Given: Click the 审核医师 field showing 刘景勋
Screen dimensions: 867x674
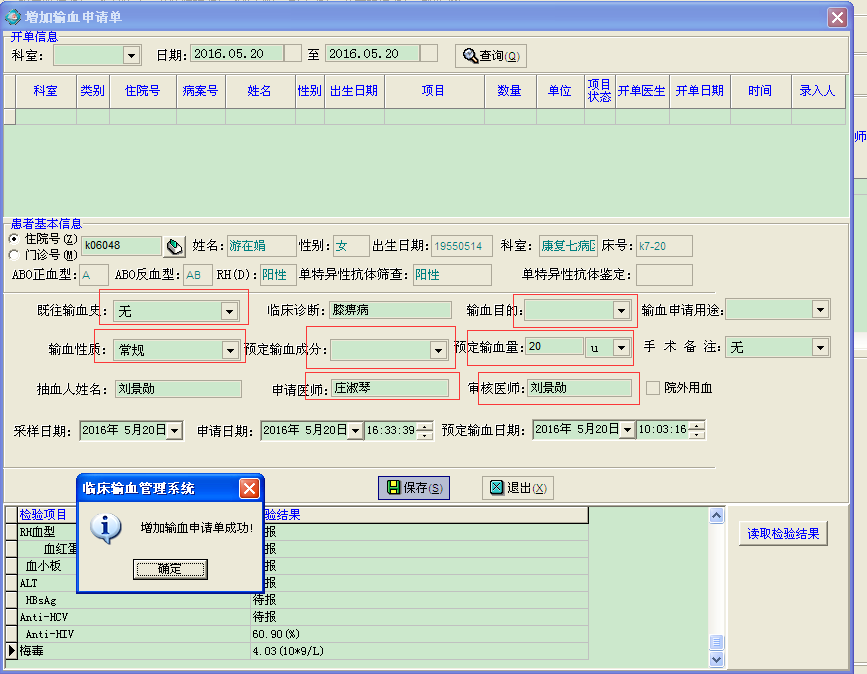Looking at the screenshot, I should click(579, 388).
